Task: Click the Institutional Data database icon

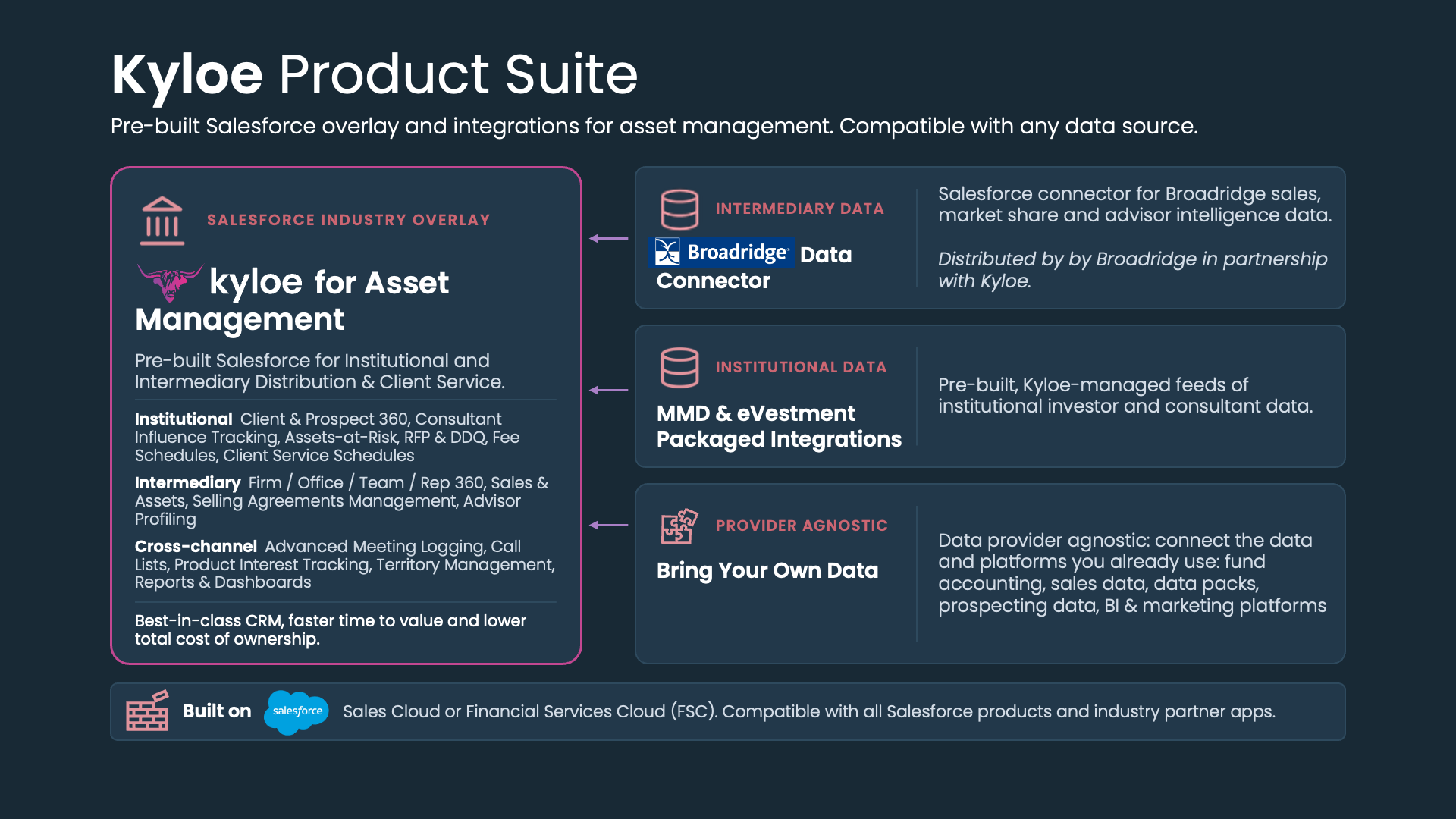Action: tap(679, 368)
